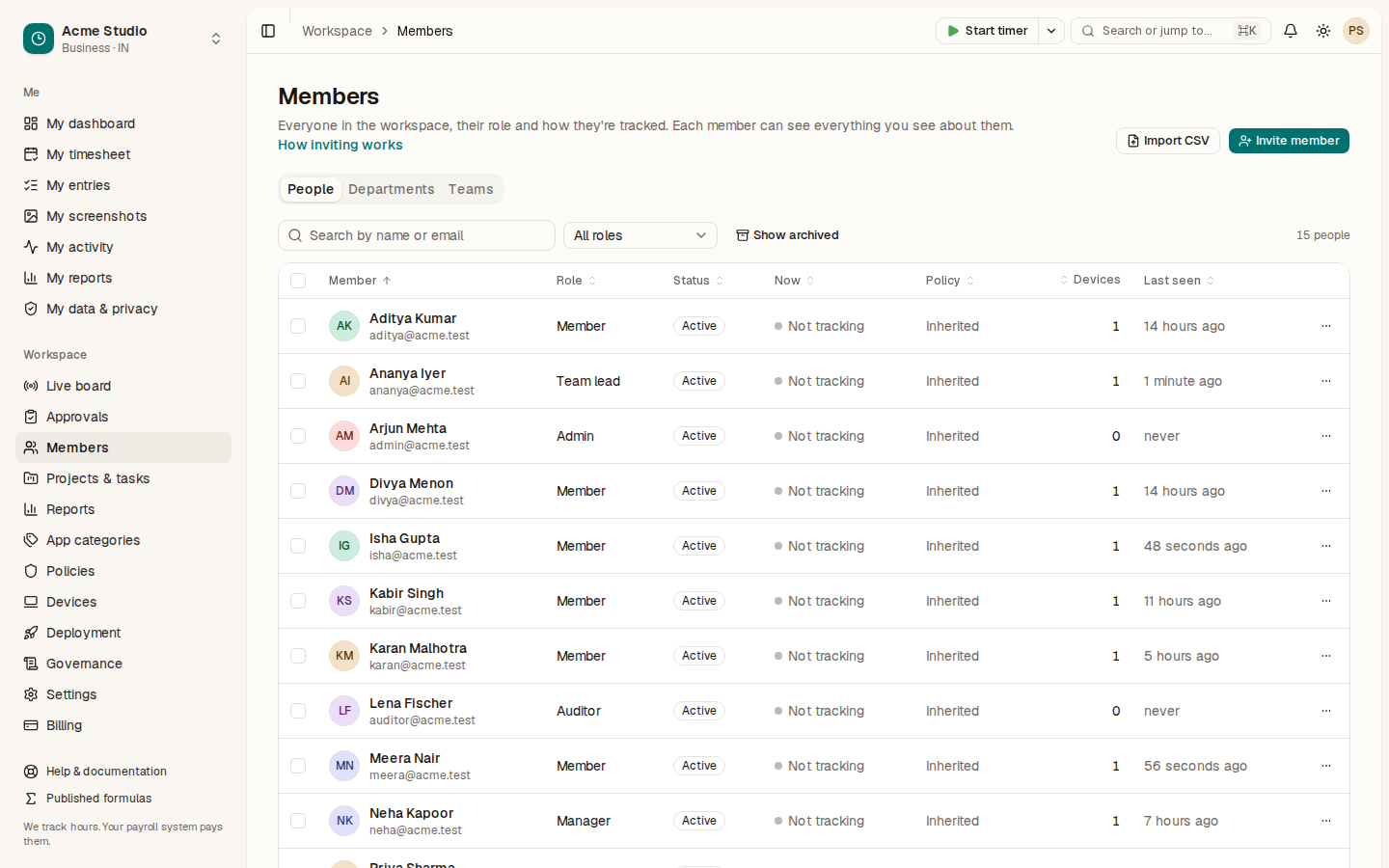Tick the checkbox beside Kabir Singh
The image size is (1389, 868).
tap(298, 601)
